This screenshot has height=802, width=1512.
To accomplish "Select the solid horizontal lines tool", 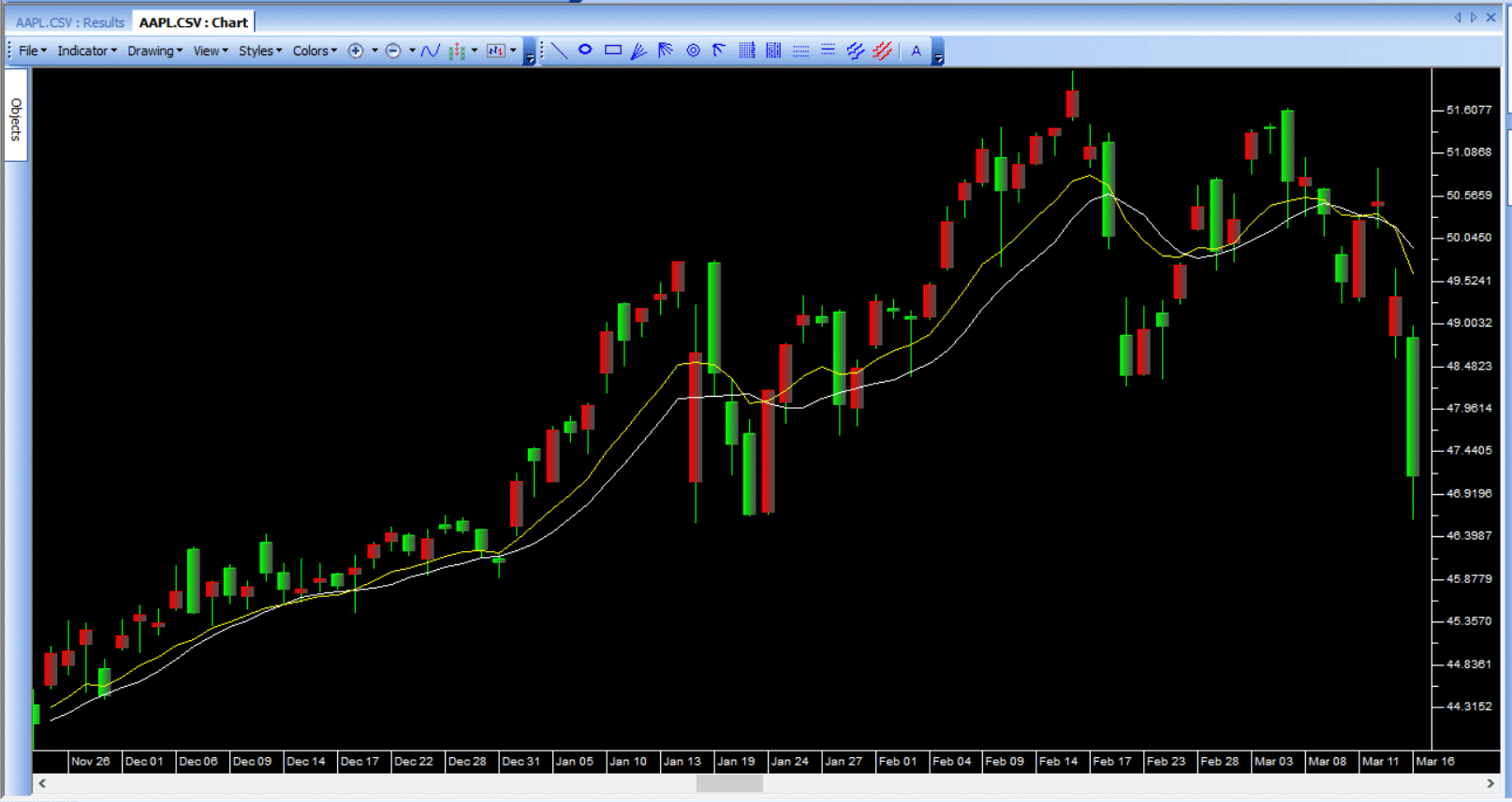I will click(828, 51).
